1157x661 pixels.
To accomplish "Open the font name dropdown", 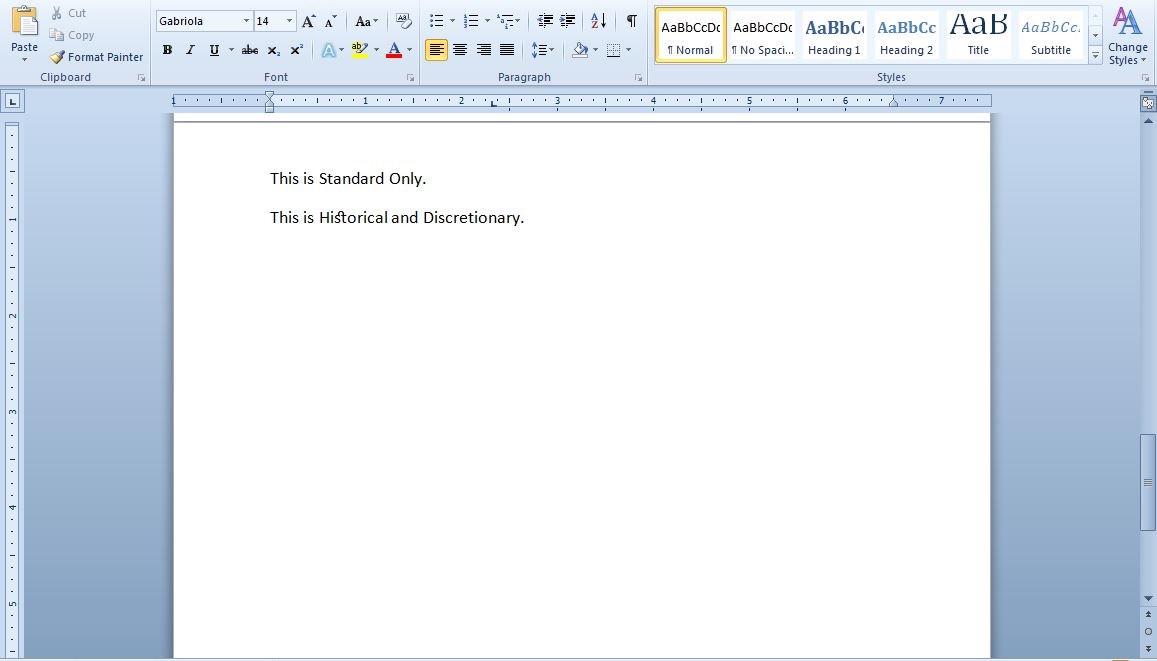I will [246, 20].
